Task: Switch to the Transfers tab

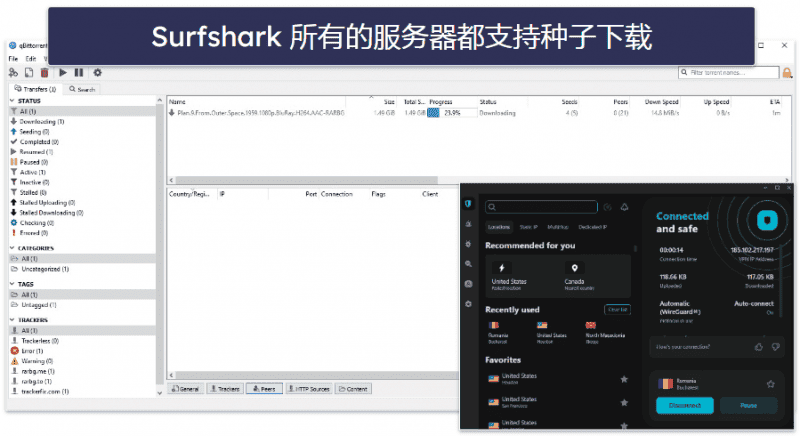Action: (x=35, y=89)
